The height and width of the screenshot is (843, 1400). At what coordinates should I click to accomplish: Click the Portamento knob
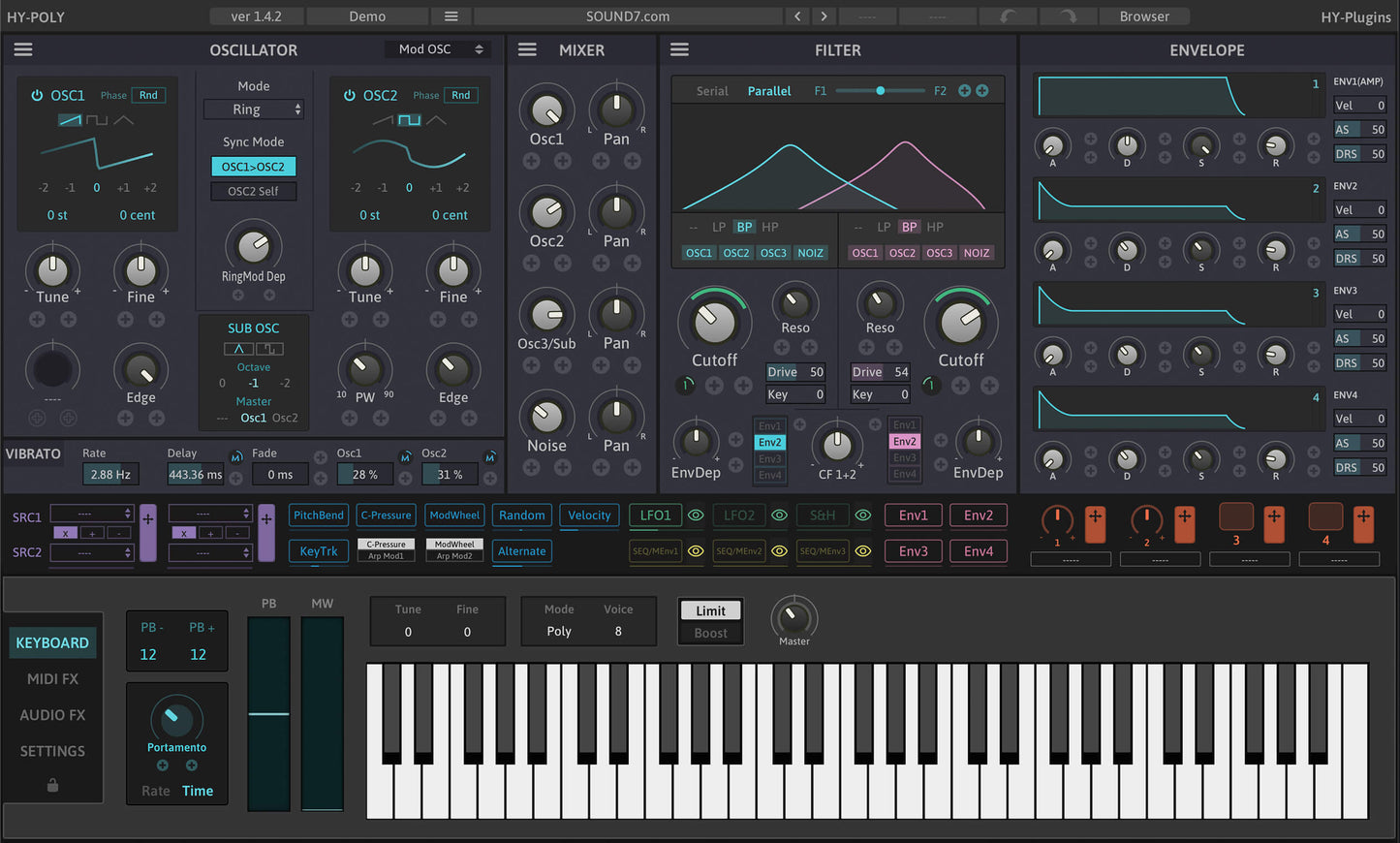click(176, 718)
